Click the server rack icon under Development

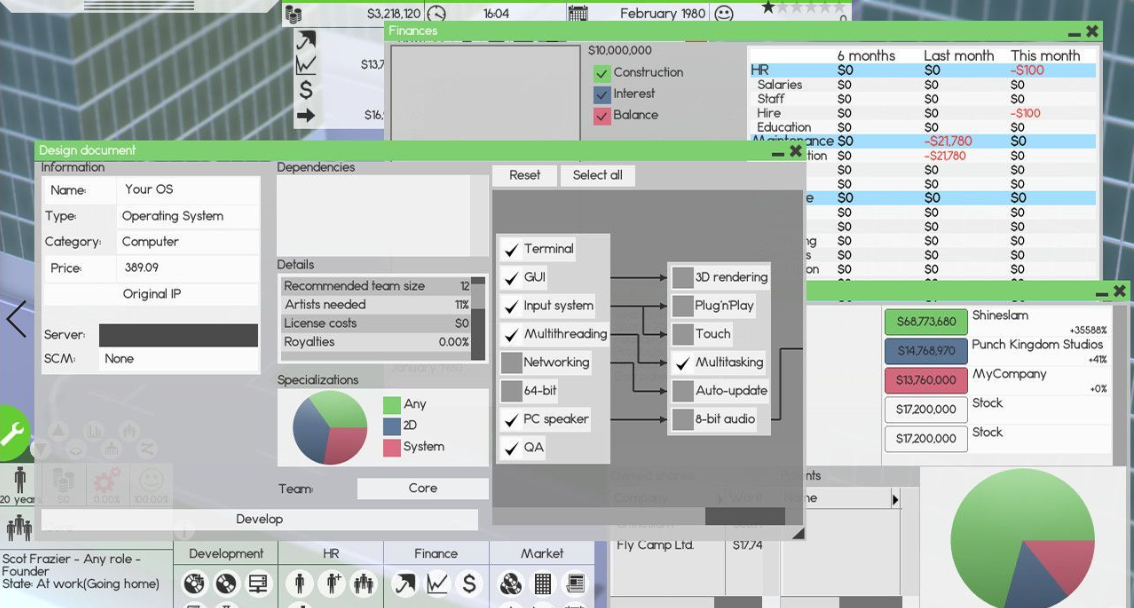pos(258,583)
